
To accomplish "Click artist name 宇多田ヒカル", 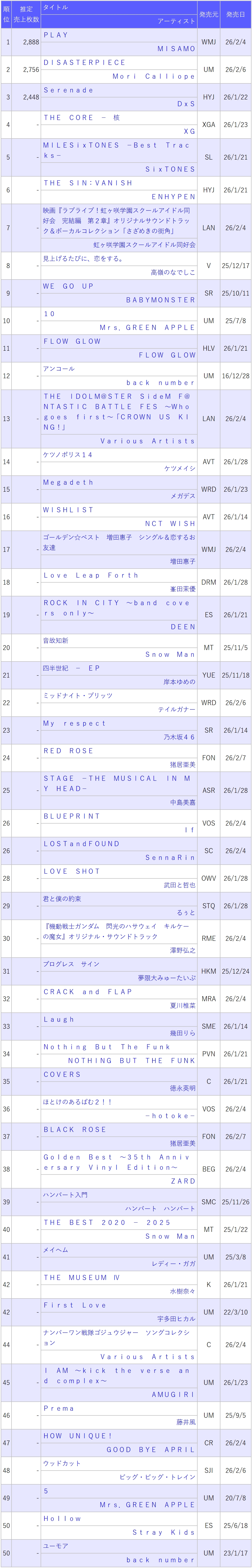I will 177,1319.
